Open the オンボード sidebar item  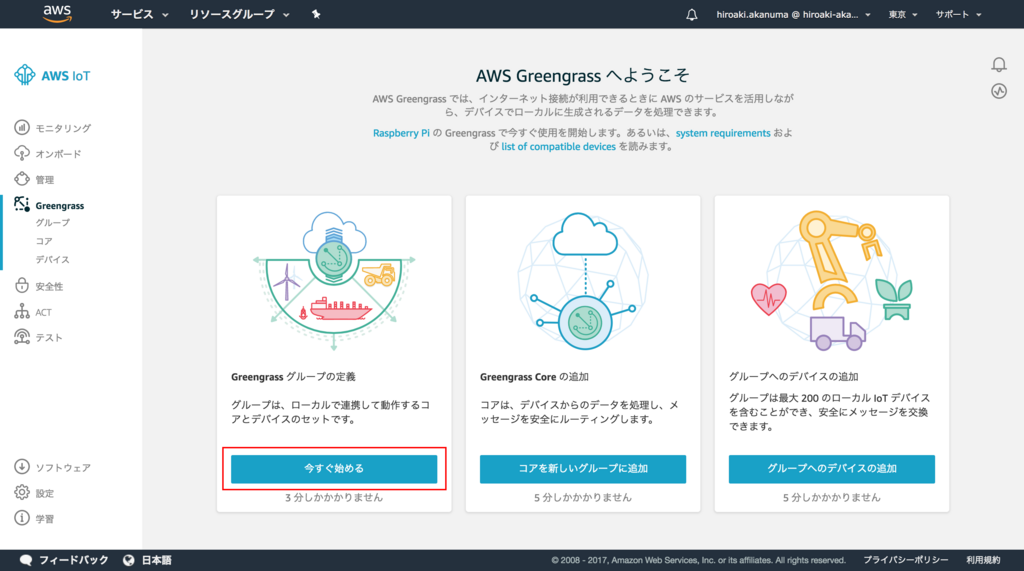[58, 154]
